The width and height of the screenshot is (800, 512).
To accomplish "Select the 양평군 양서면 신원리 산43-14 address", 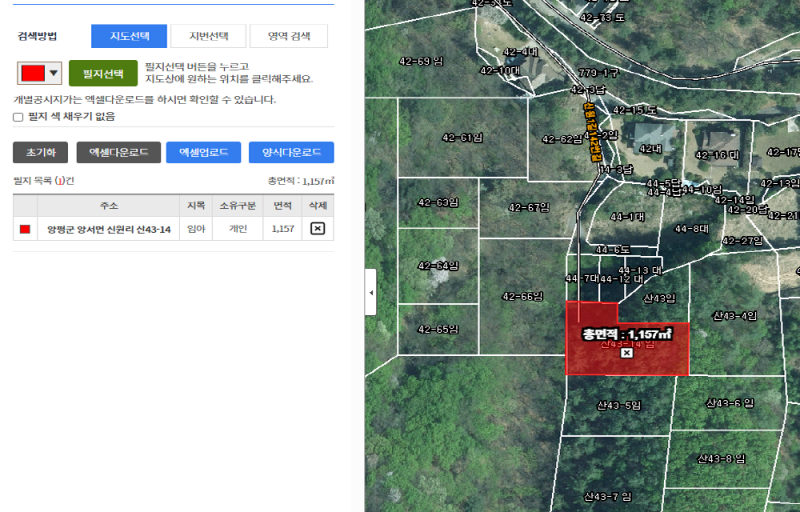I will (x=109, y=229).
